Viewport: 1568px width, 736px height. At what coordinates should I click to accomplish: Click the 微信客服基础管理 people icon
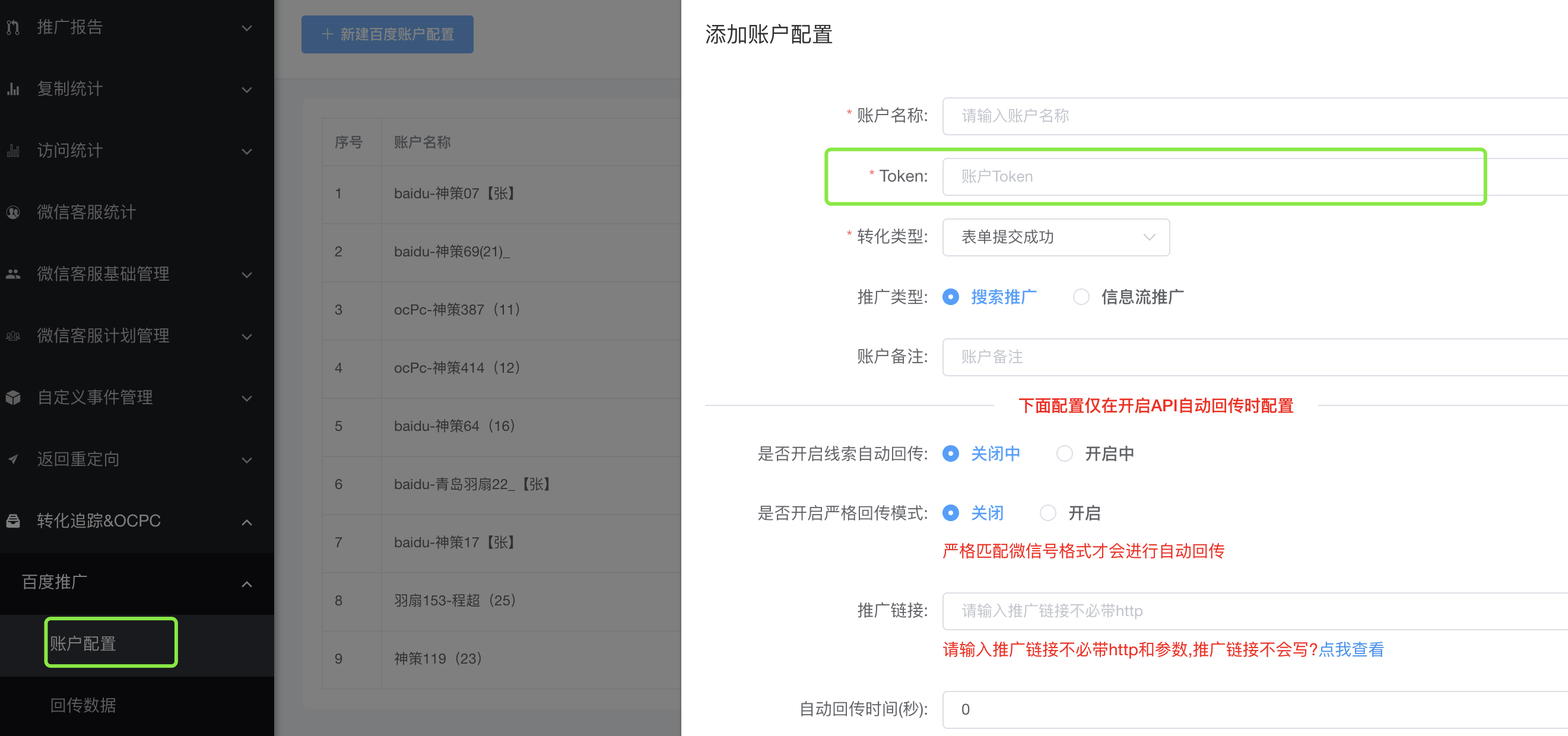tap(13, 274)
